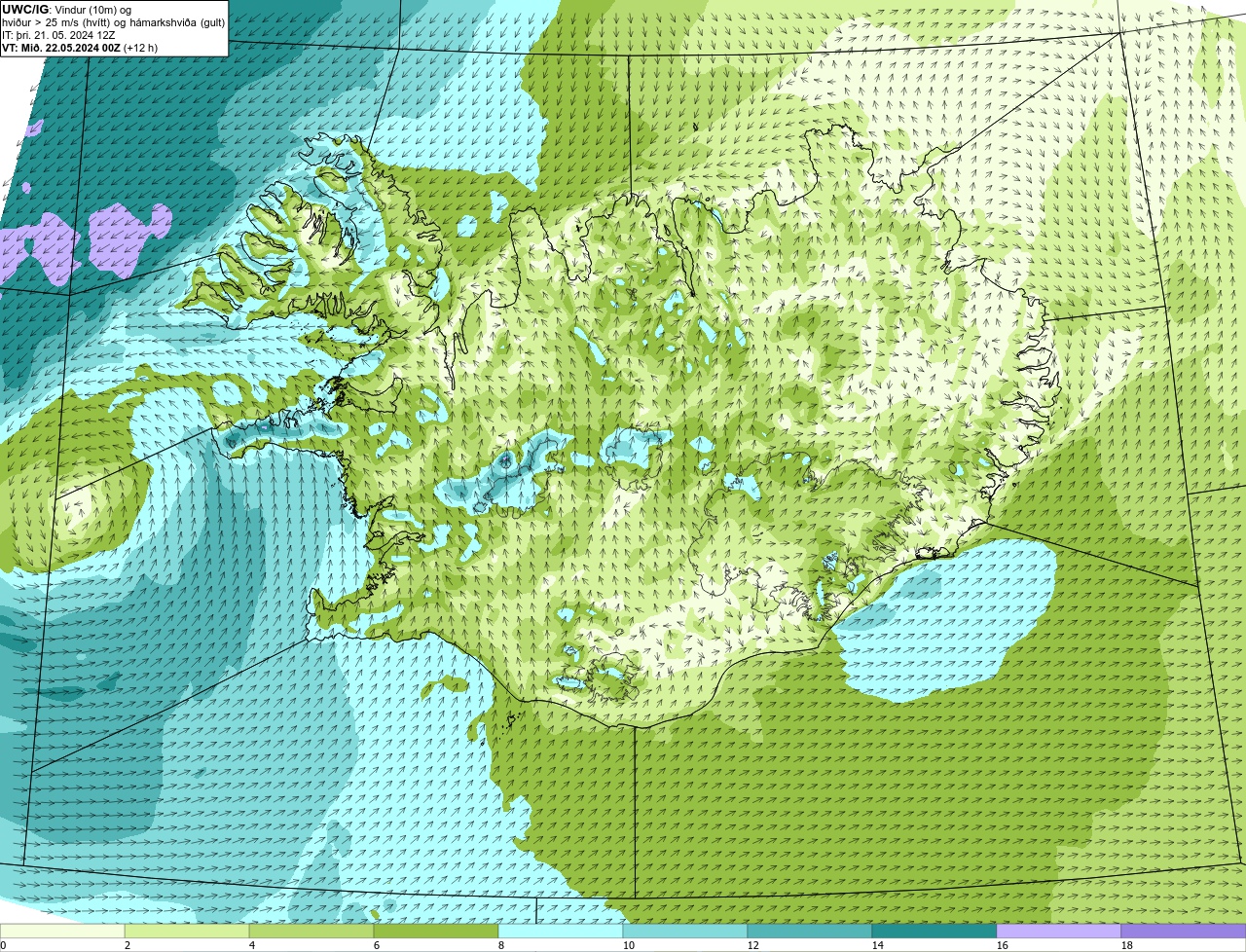
Task: Click the 0–2 m/s pale yellow legend swatch
Action: tap(62, 931)
